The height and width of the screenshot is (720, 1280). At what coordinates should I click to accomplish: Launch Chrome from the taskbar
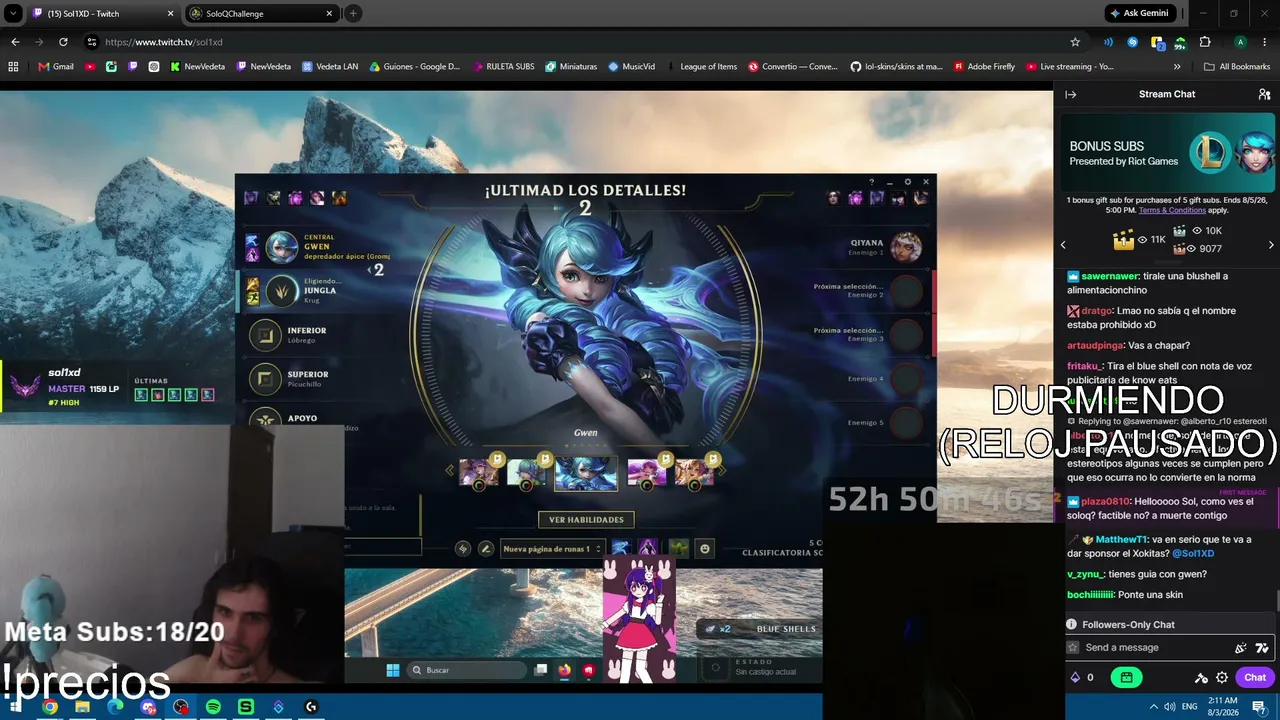point(50,707)
